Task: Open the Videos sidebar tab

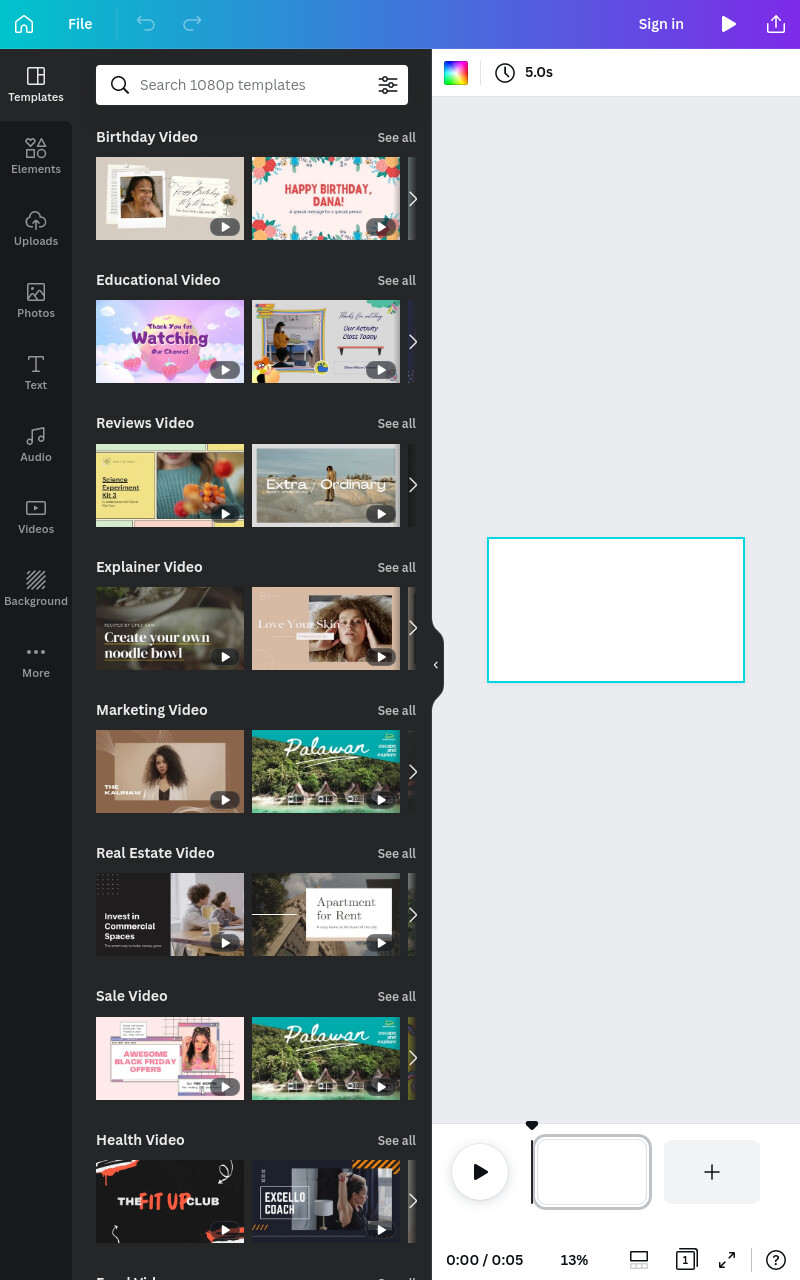Action: (x=36, y=517)
